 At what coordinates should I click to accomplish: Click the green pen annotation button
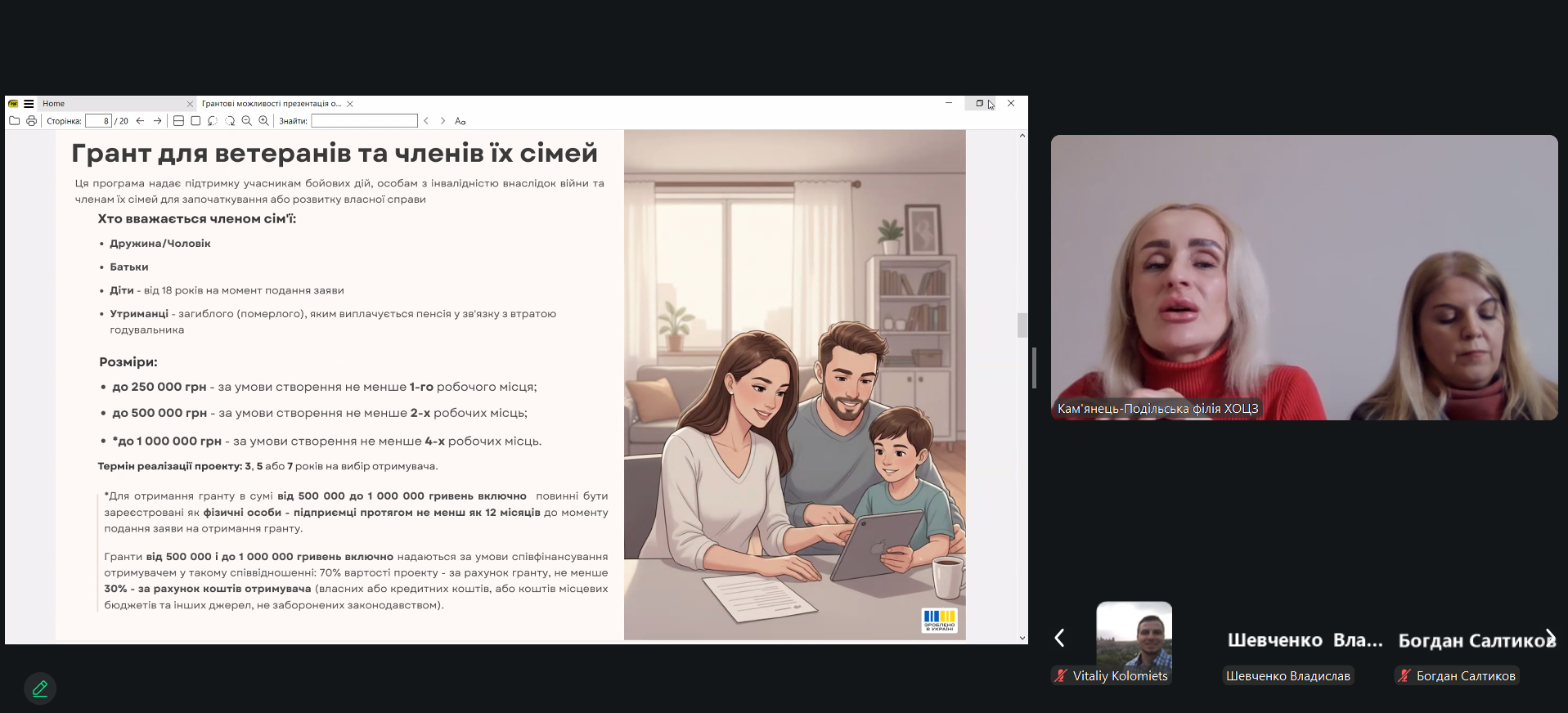coord(40,688)
